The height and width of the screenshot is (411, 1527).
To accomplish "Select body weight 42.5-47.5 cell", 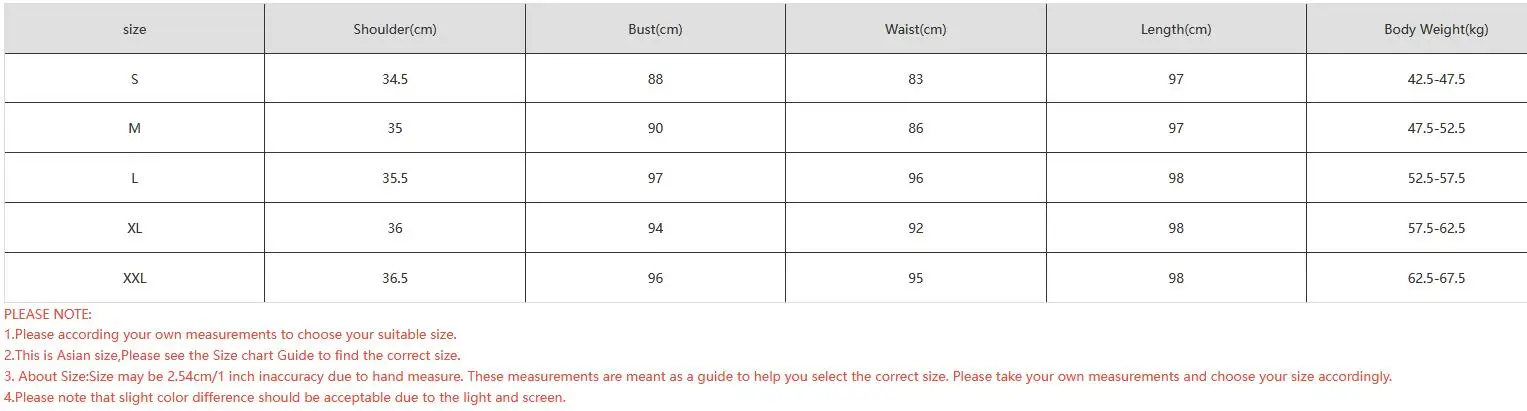I will [1436, 79].
